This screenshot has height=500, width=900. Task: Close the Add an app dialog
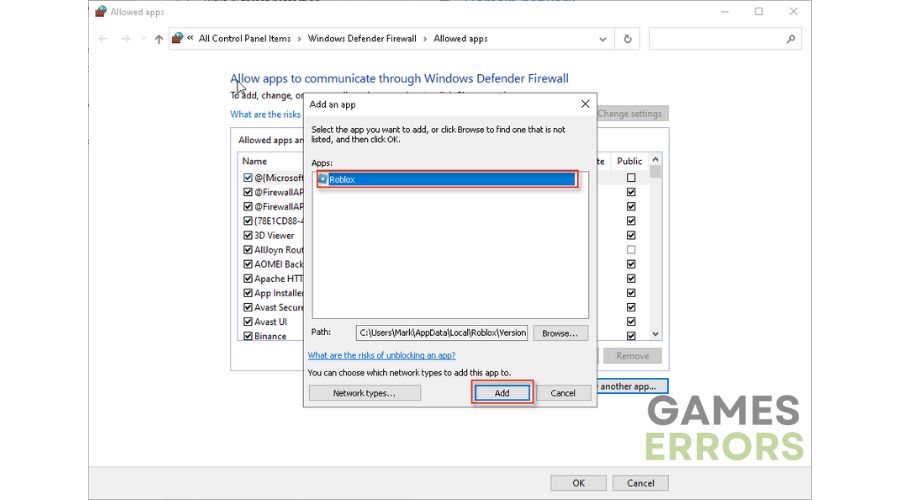(585, 104)
